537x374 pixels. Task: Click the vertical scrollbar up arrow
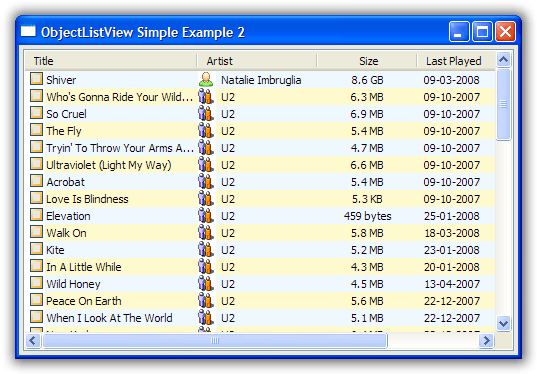coord(503,60)
